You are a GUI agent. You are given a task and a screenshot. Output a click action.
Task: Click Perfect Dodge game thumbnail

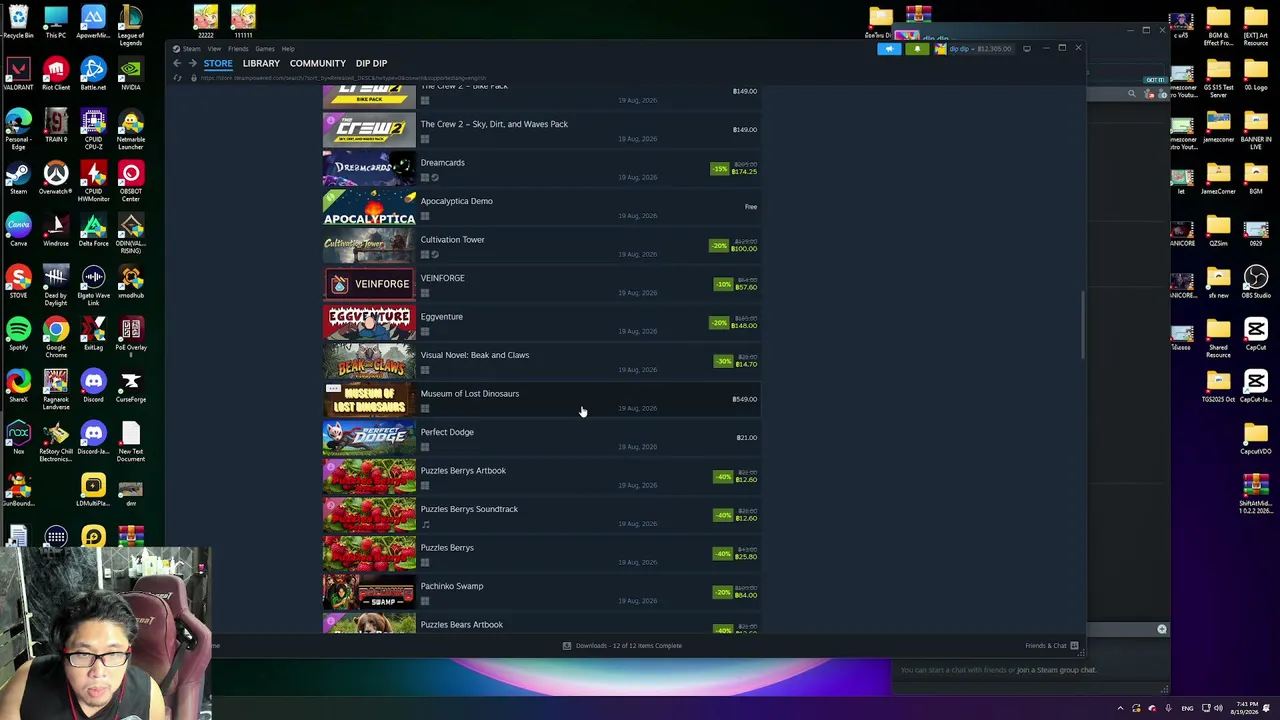(369, 438)
